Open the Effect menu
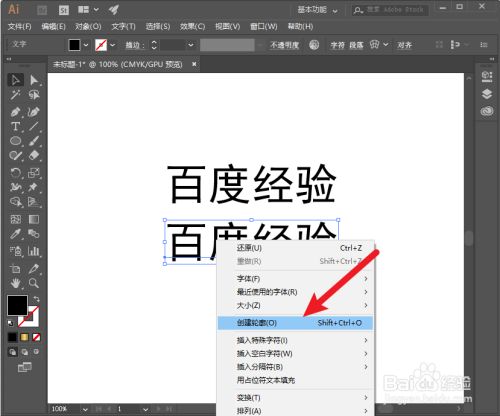 192,27
